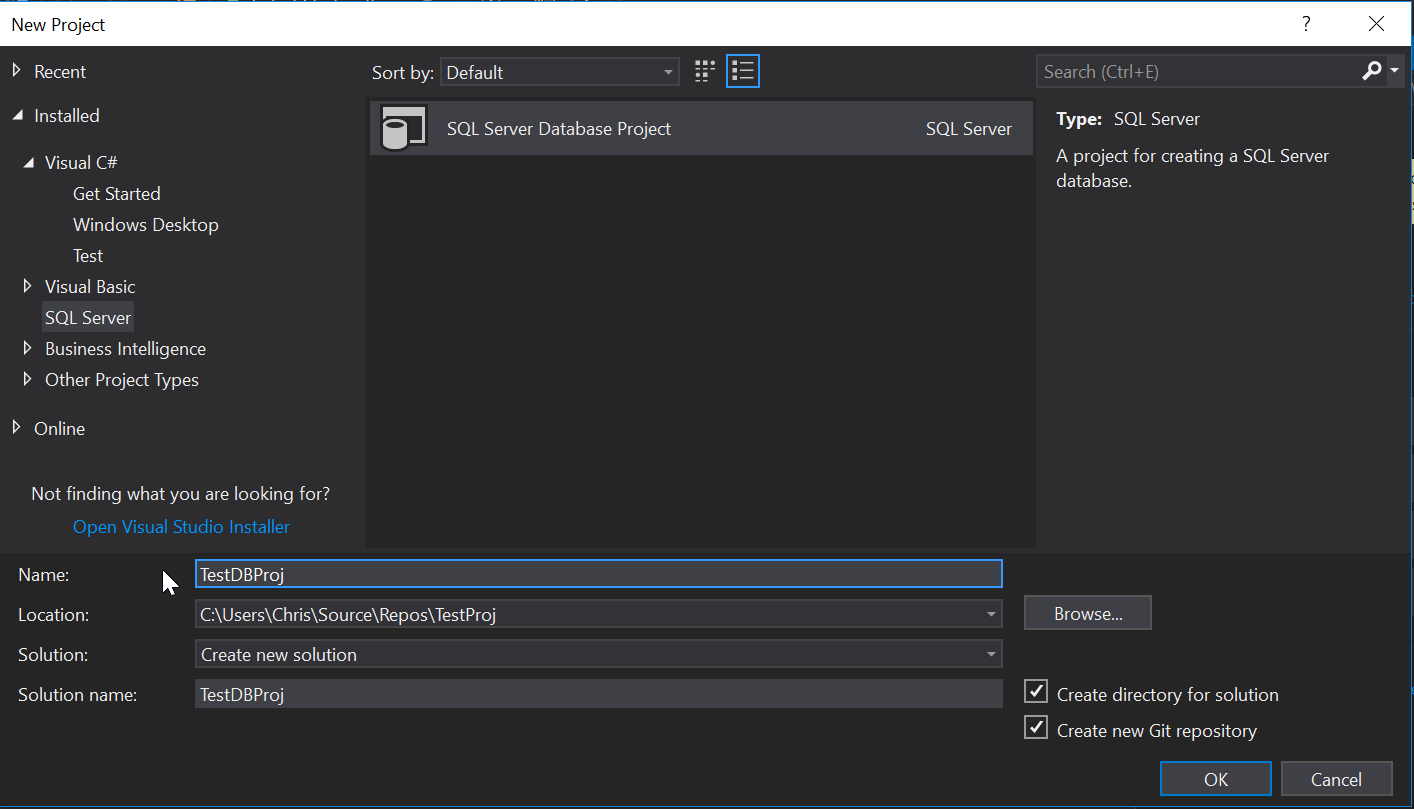
Task: Switch to medium icons list view
Action: pos(742,71)
